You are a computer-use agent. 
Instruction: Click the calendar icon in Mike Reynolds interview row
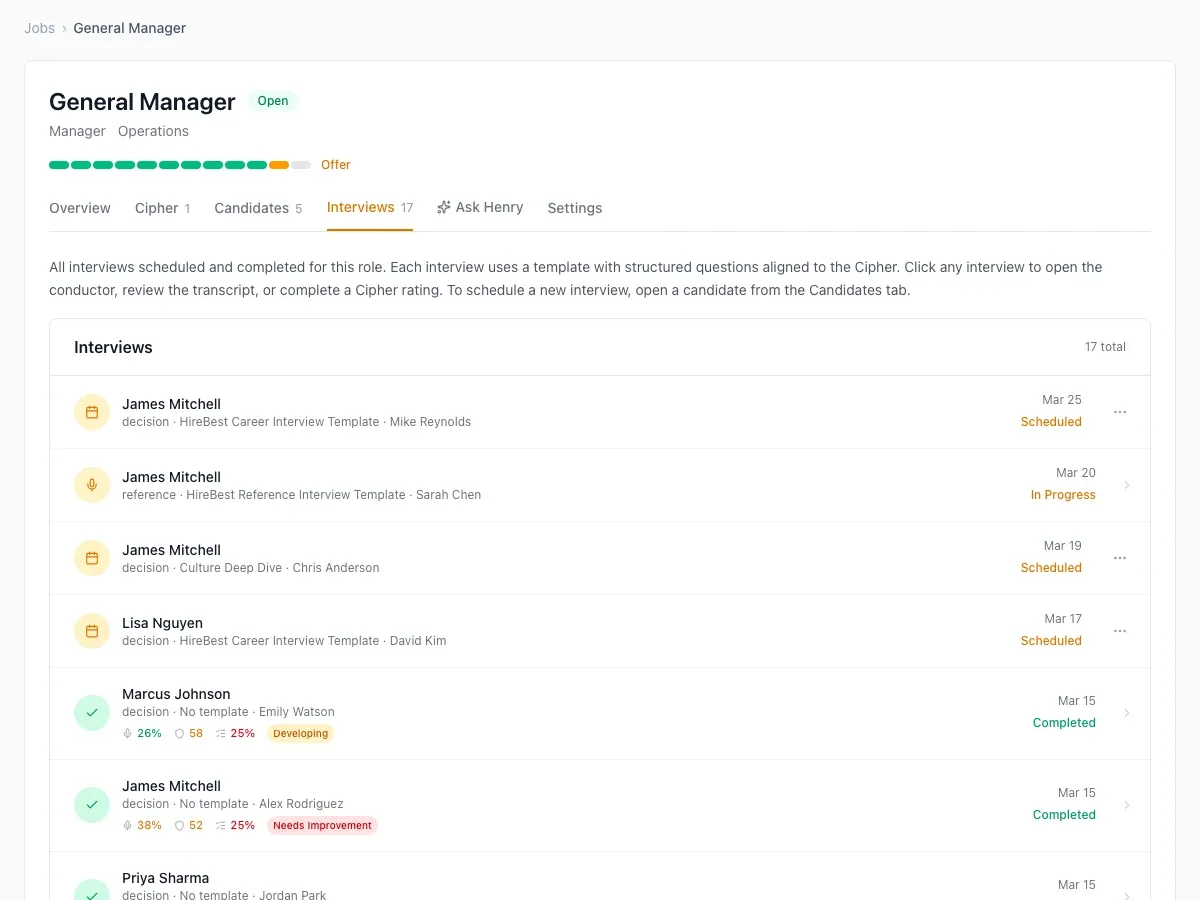click(92, 412)
